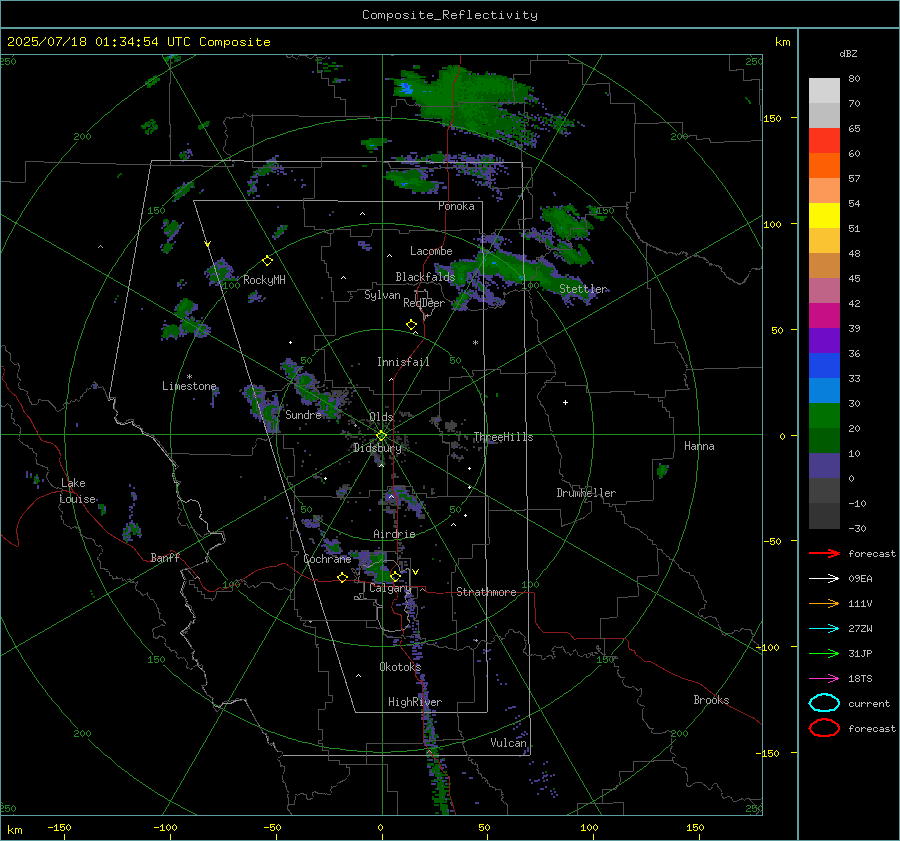
Task: Click the RedDeer city label
Action: coord(424,303)
